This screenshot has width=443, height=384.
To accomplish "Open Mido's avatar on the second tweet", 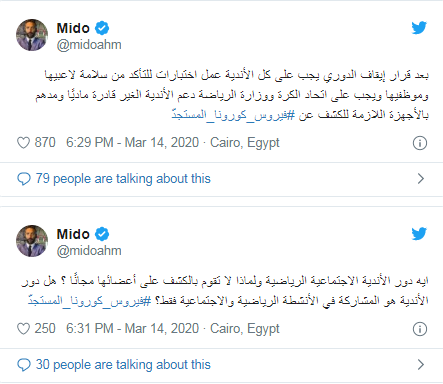I will pyautogui.click(x=32, y=241).
